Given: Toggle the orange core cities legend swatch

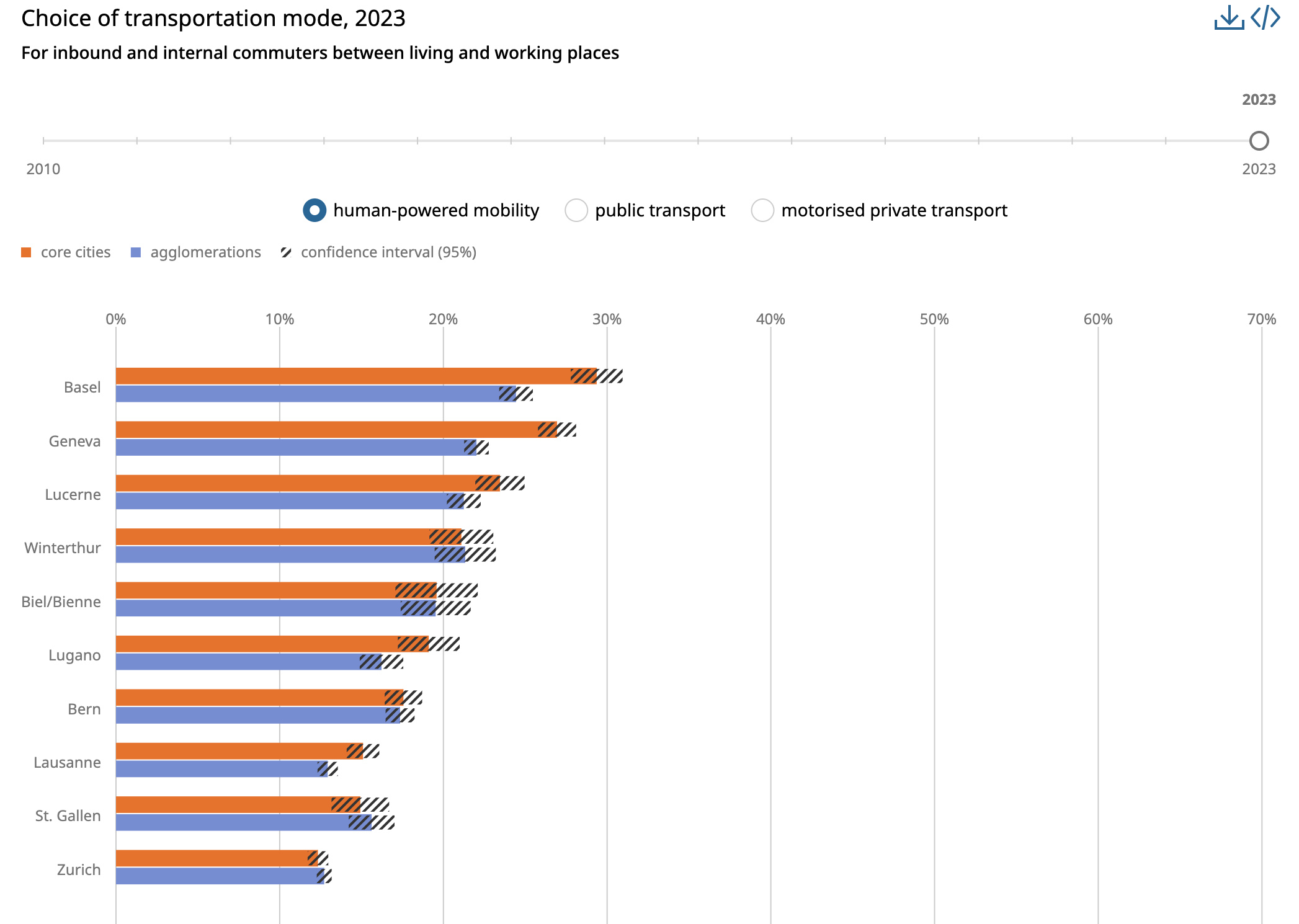Looking at the screenshot, I should click(x=26, y=252).
